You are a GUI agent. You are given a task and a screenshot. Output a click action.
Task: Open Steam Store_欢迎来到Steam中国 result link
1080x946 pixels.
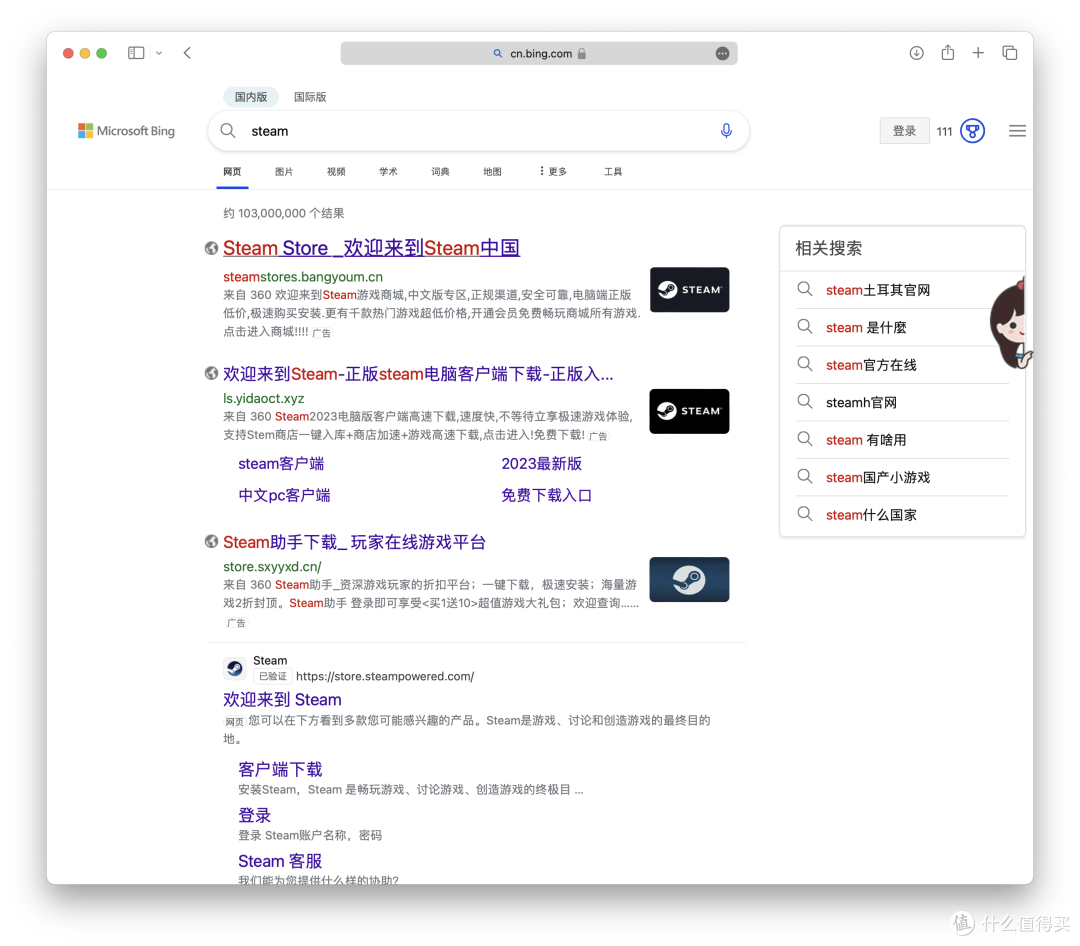pos(371,248)
